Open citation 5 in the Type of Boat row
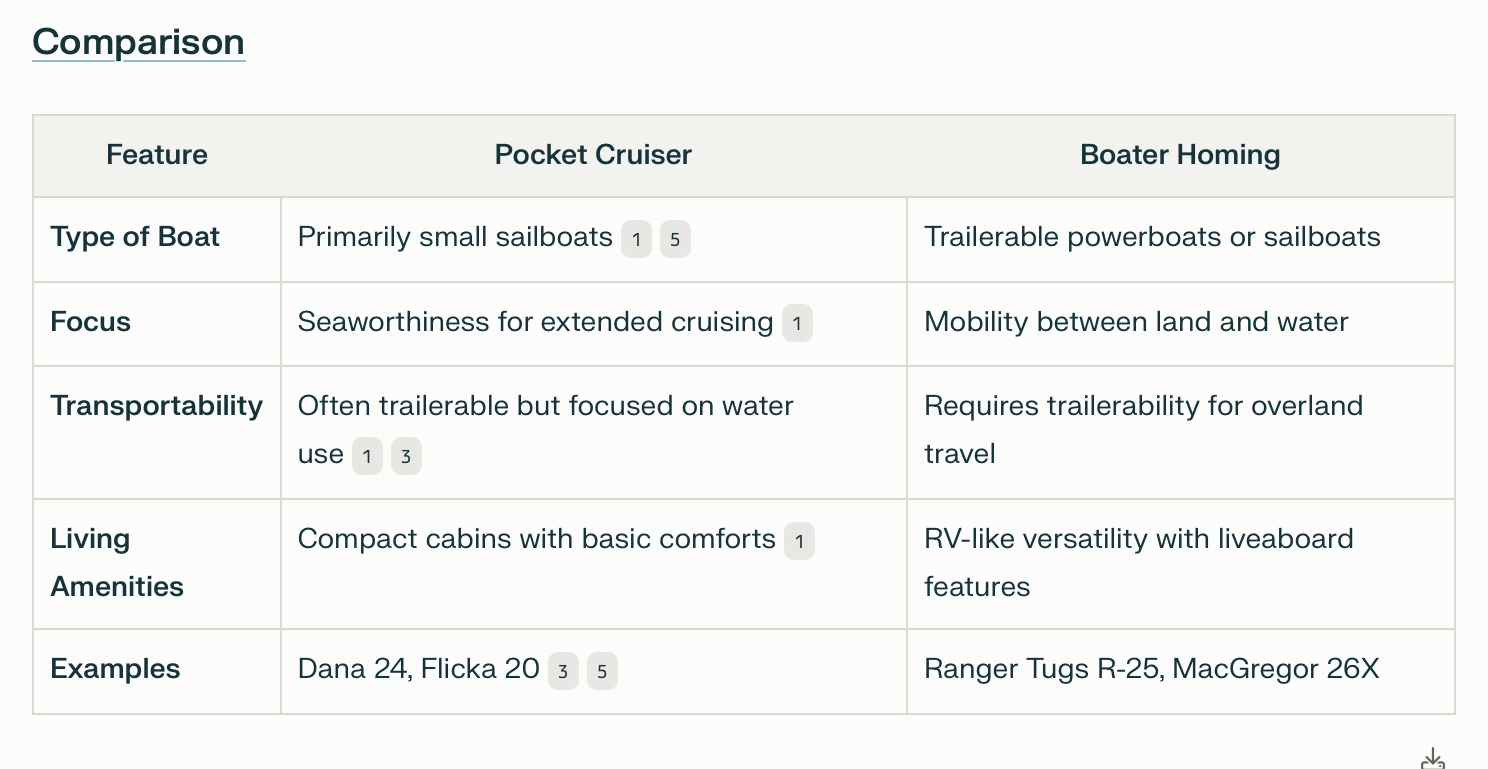Image resolution: width=1488 pixels, height=769 pixels. click(x=675, y=240)
